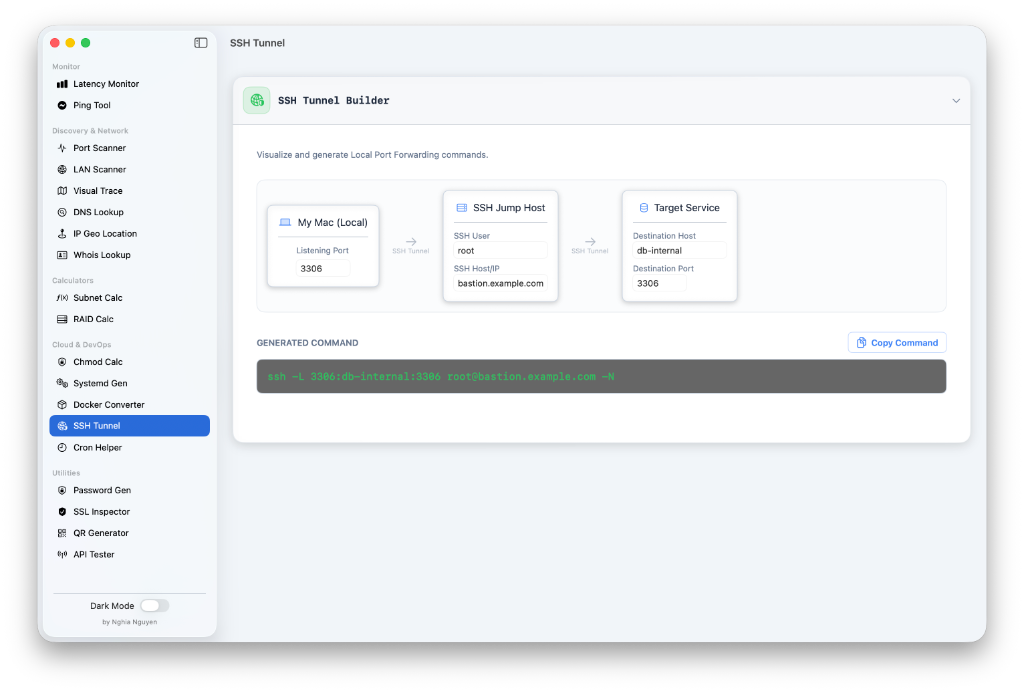This screenshot has height=691, width=1024.
Task: Open the Subnet Calc tool
Action: coord(97,298)
